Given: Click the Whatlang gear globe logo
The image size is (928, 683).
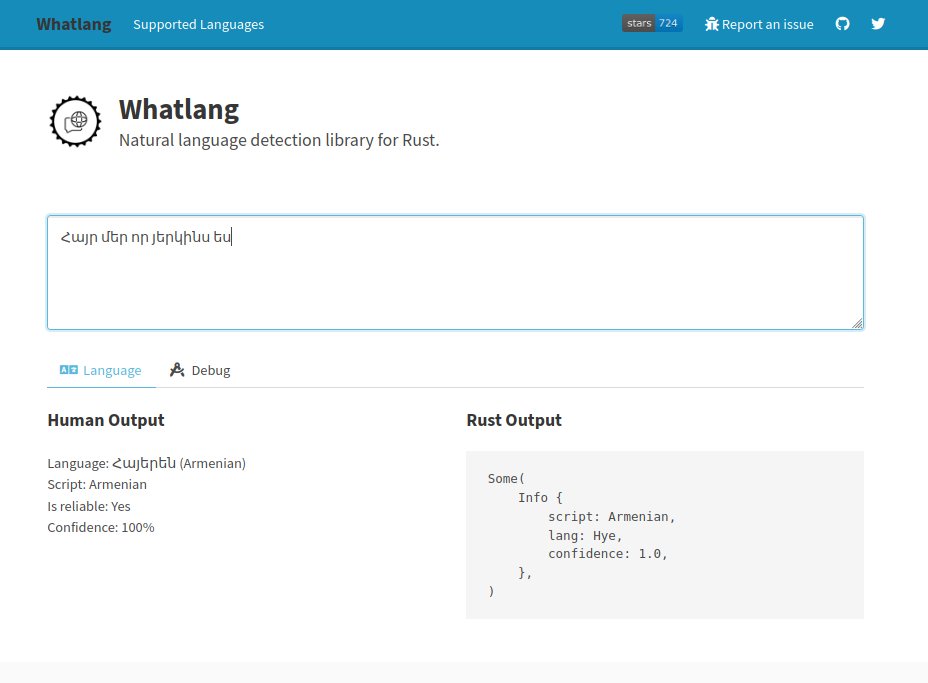Looking at the screenshot, I should point(75,121).
